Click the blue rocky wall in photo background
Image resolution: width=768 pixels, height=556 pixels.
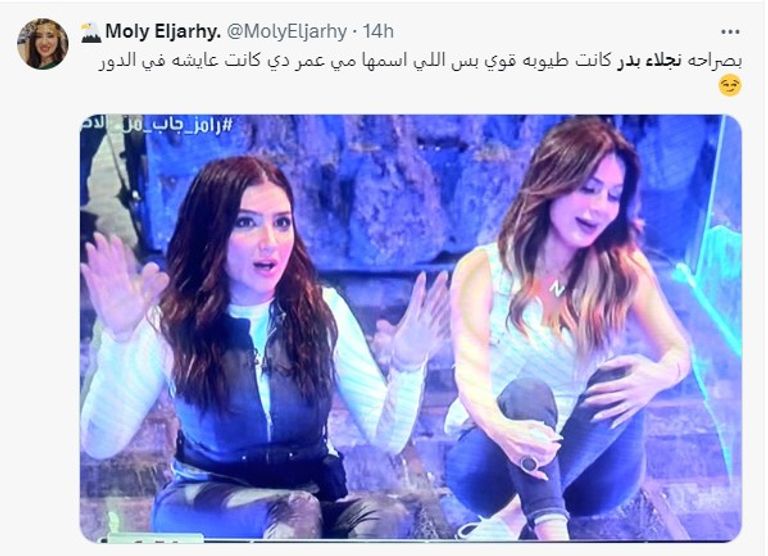click(392, 196)
